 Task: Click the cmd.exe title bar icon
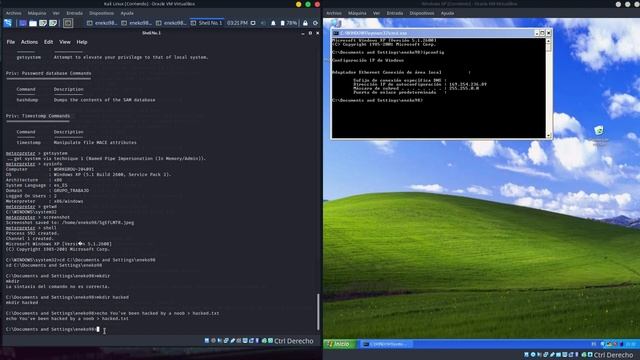click(x=336, y=33)
